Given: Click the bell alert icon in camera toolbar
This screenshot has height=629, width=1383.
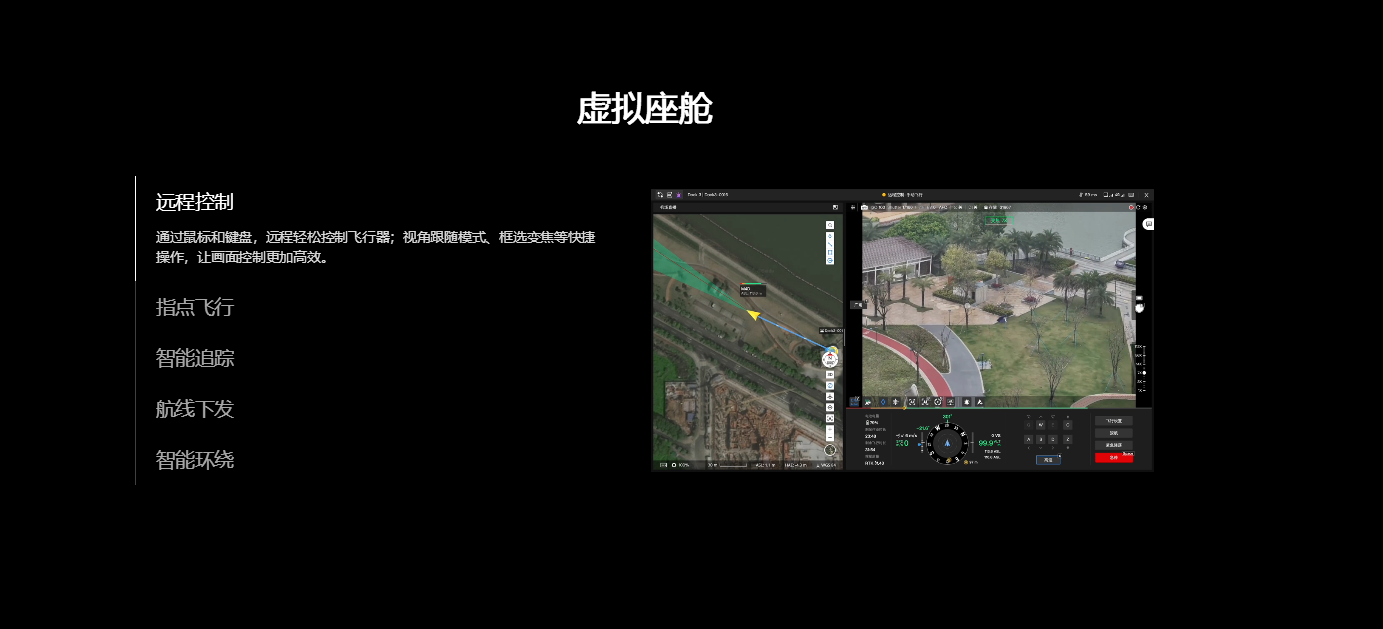Looking at the screenshot, I should (966, 402).
